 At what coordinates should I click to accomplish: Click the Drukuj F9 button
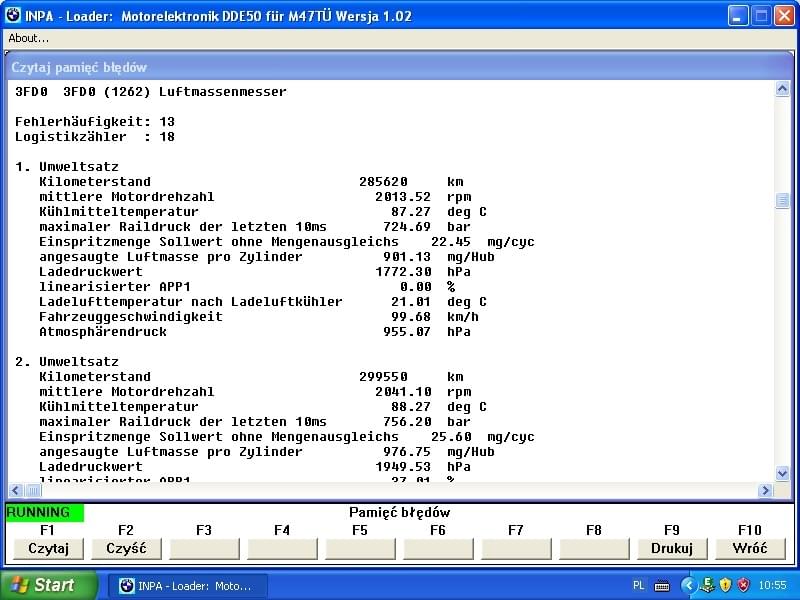[x=672, y=548]
